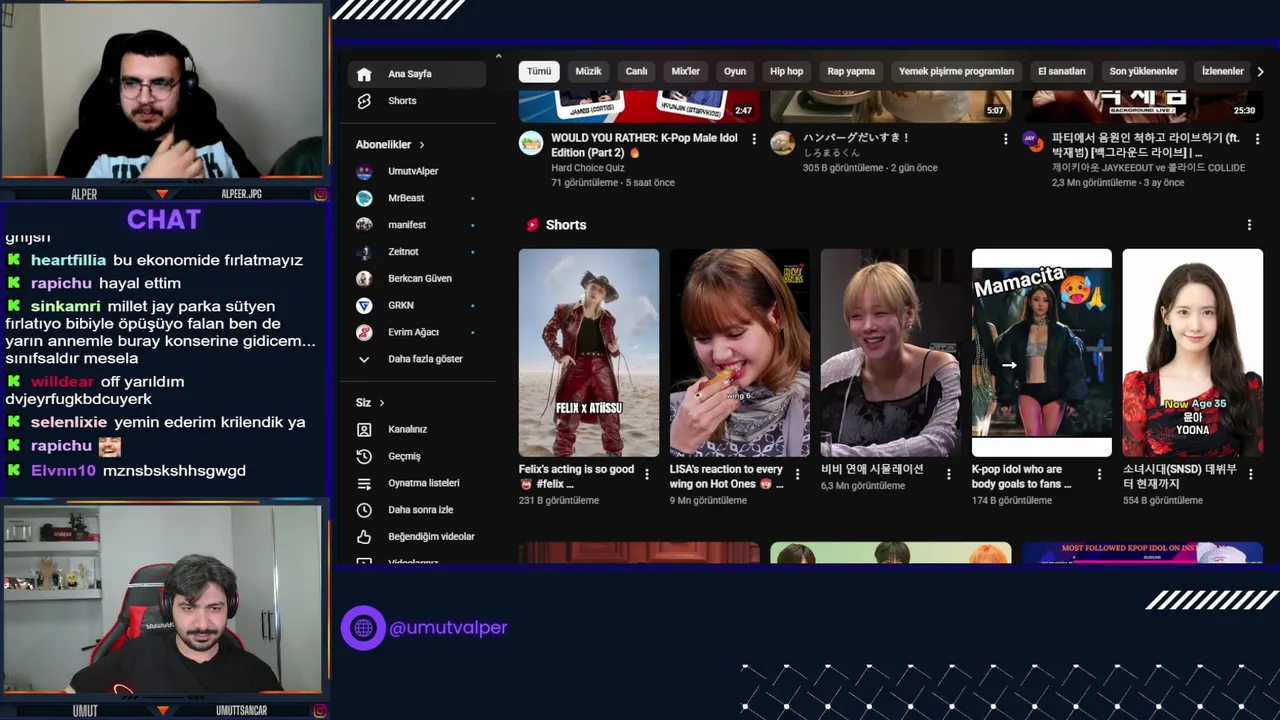Open ハンバーグだいすき video title
This screenshot has height=720, width=1280.
[857, 138]
